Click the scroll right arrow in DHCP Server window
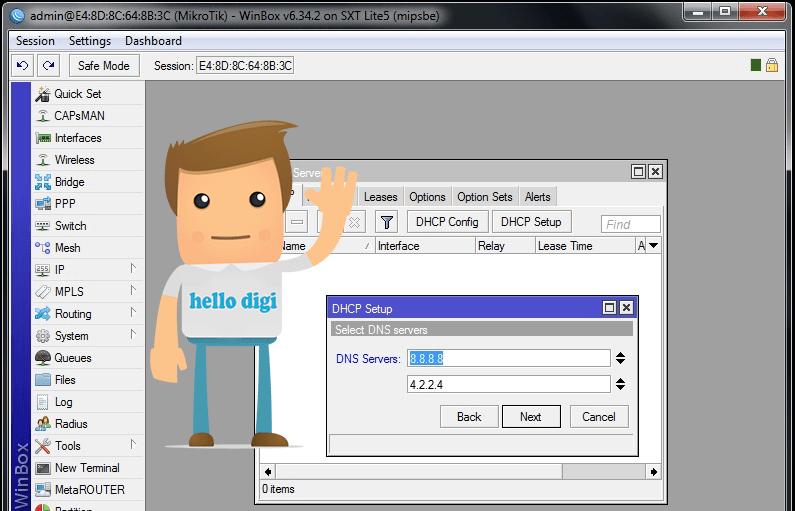Image resolution: width=795 pixels, height=511 pixels. pos(654,472)
